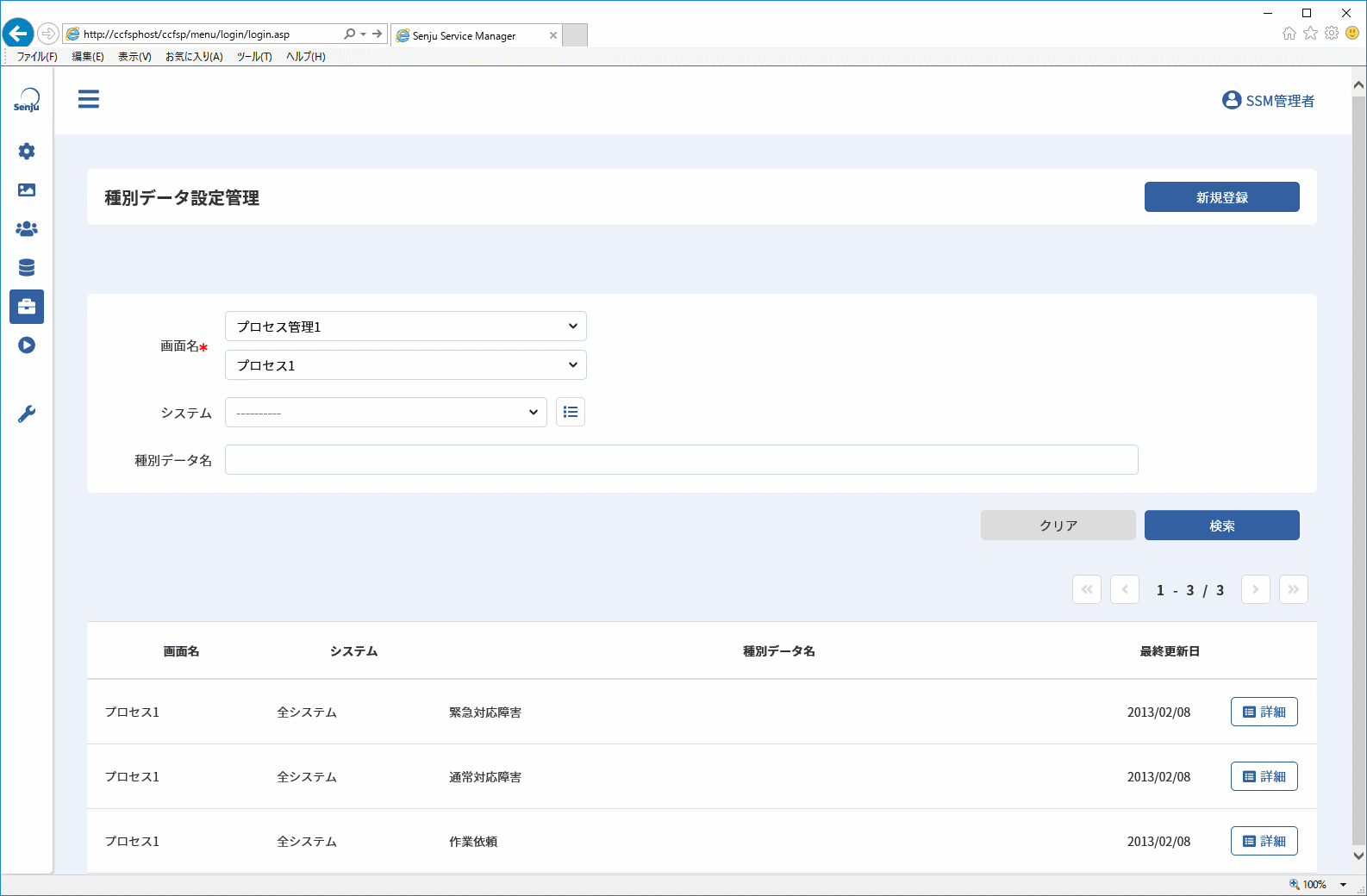This screenshot has height=896, width=1367.
Task: Open the 編集(E) menu
Action: click(88, 57)
